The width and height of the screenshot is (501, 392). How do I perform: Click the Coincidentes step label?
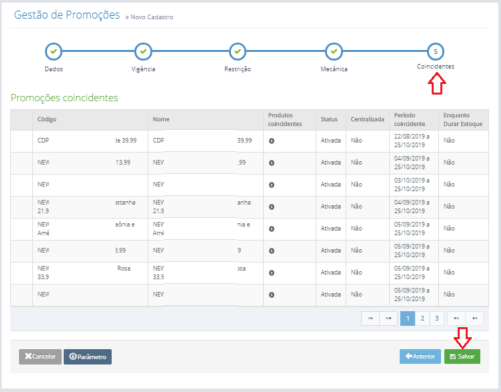(435, 67)
